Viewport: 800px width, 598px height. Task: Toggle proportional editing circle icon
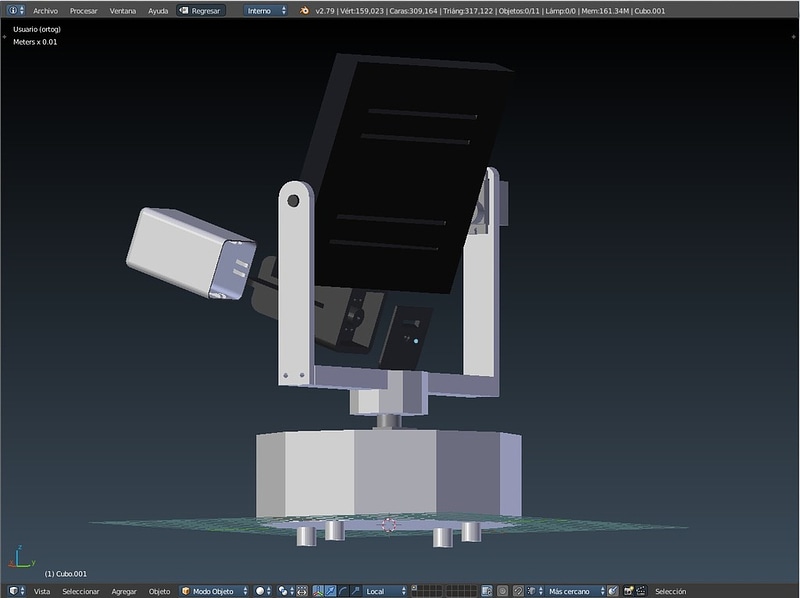[503, 591]
